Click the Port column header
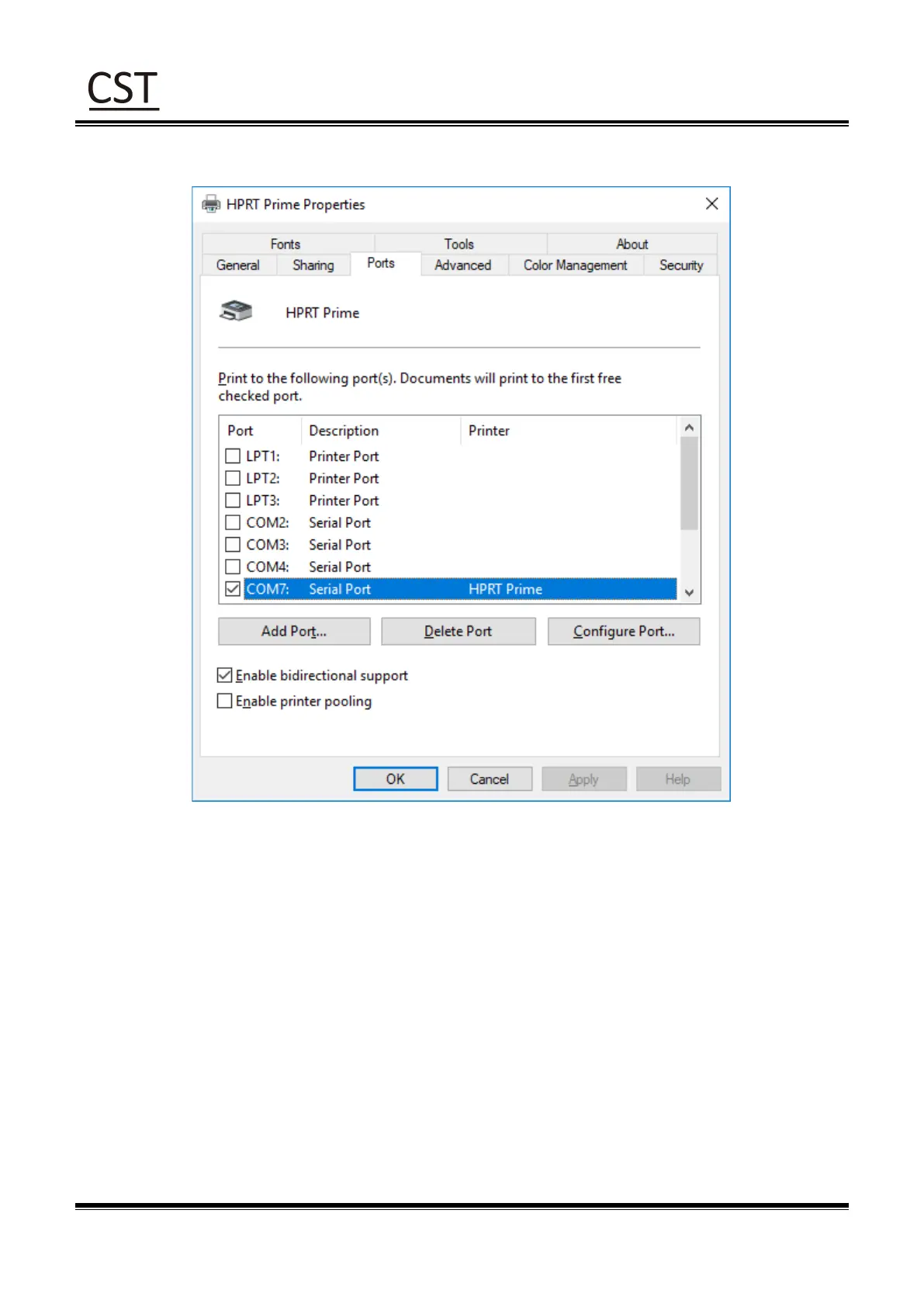The height and width of the screenshot is (1307, 924). [x=261, y=431]
